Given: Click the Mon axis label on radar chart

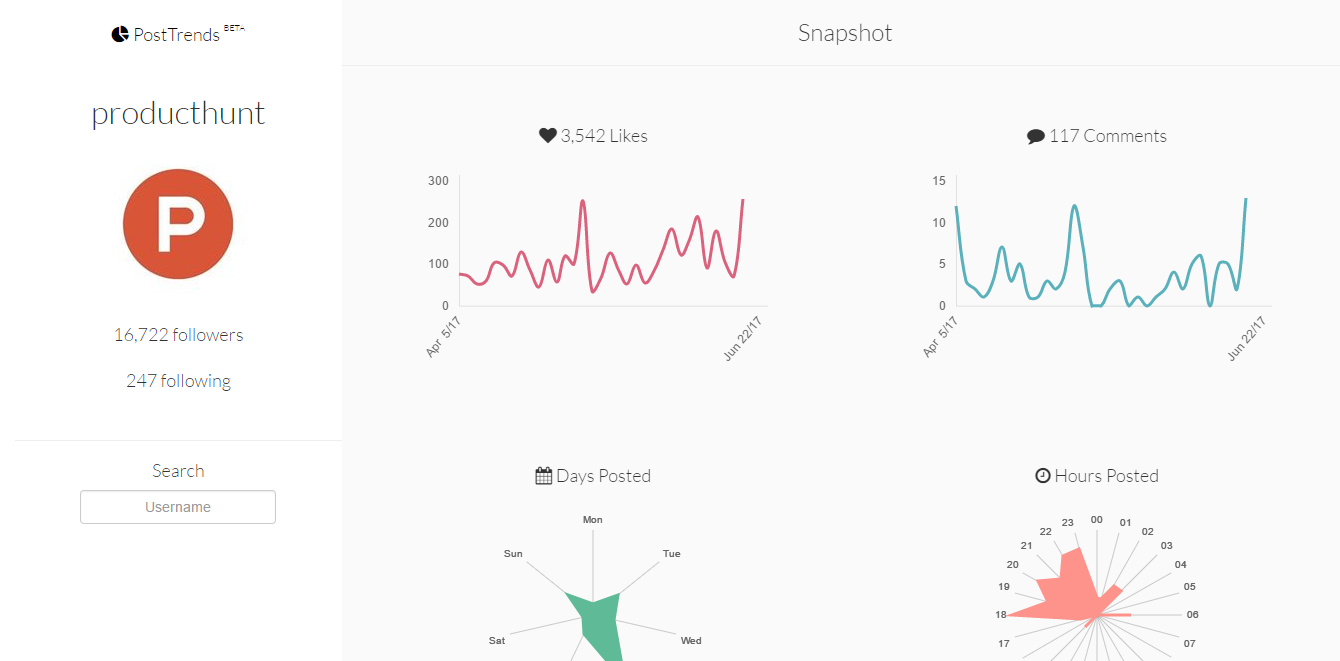Looking at the screenshot, I should tap(592, 519).
